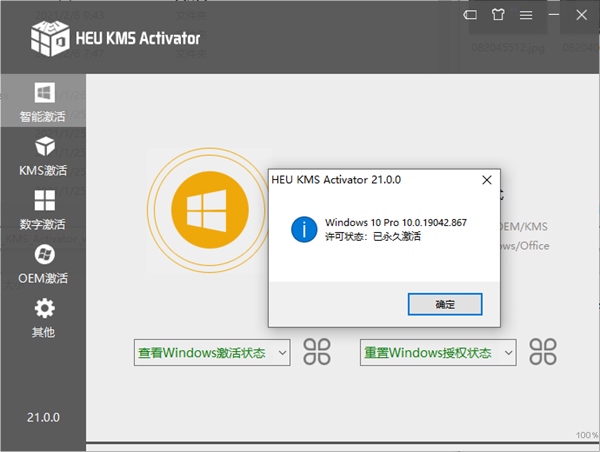Go to the OEM激活 tab
The height and width of the screenshot is (452, 600).
[43, 264]
